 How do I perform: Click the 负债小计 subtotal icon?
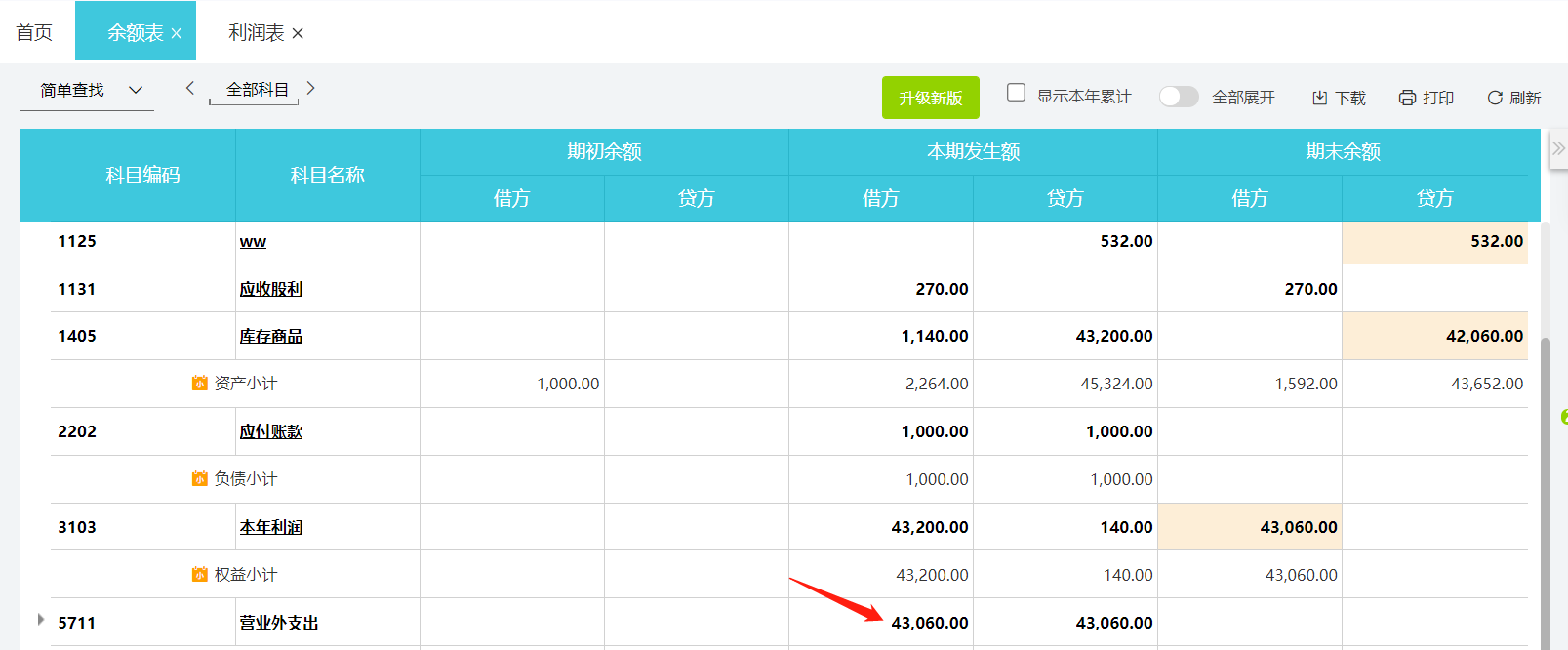pyautogui.click(x=200, y=479)
